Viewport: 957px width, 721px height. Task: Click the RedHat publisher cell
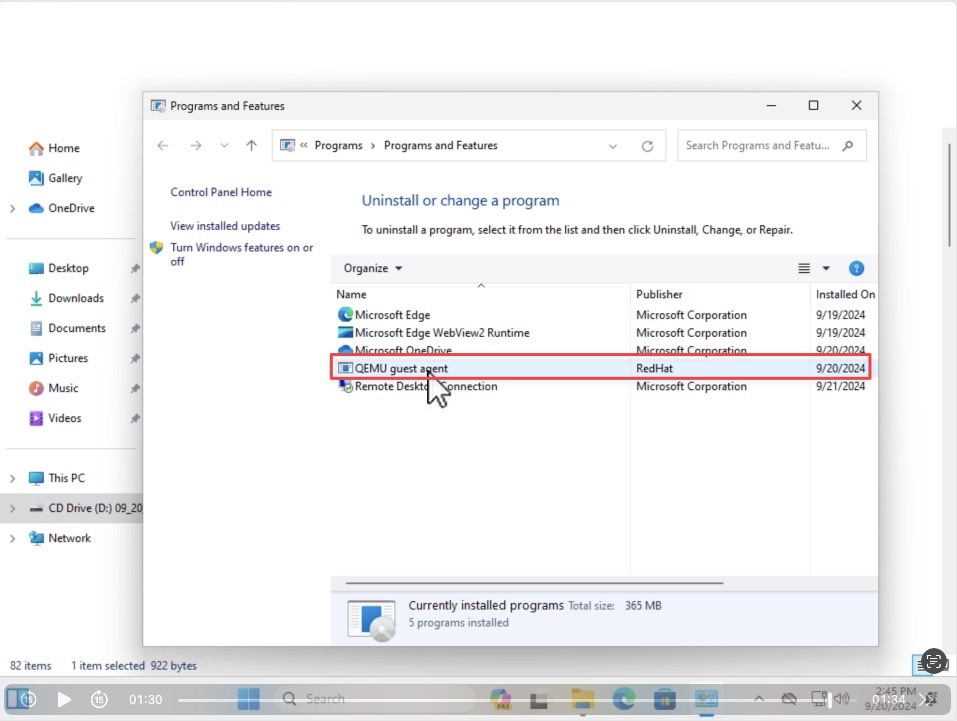pos(654,368)
